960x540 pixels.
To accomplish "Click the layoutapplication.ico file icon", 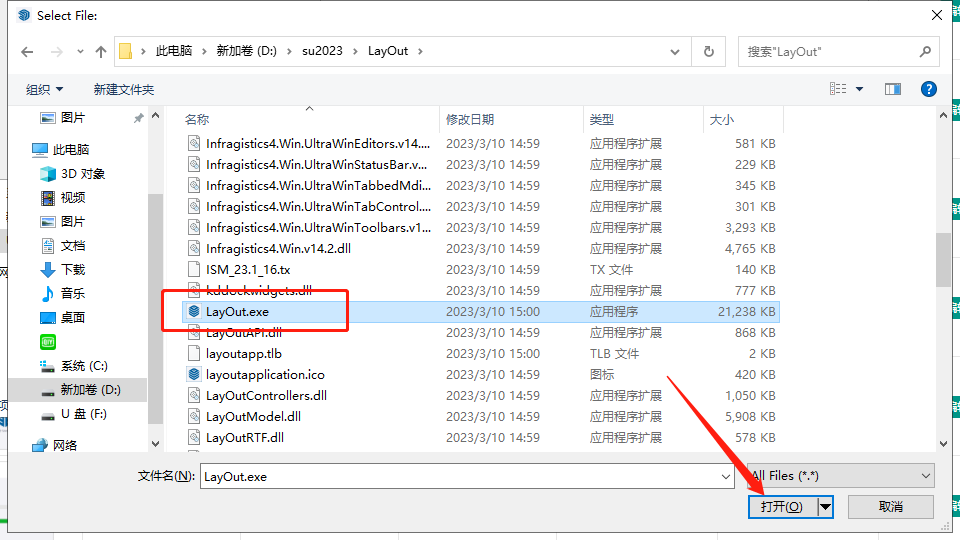I will 194,375.
